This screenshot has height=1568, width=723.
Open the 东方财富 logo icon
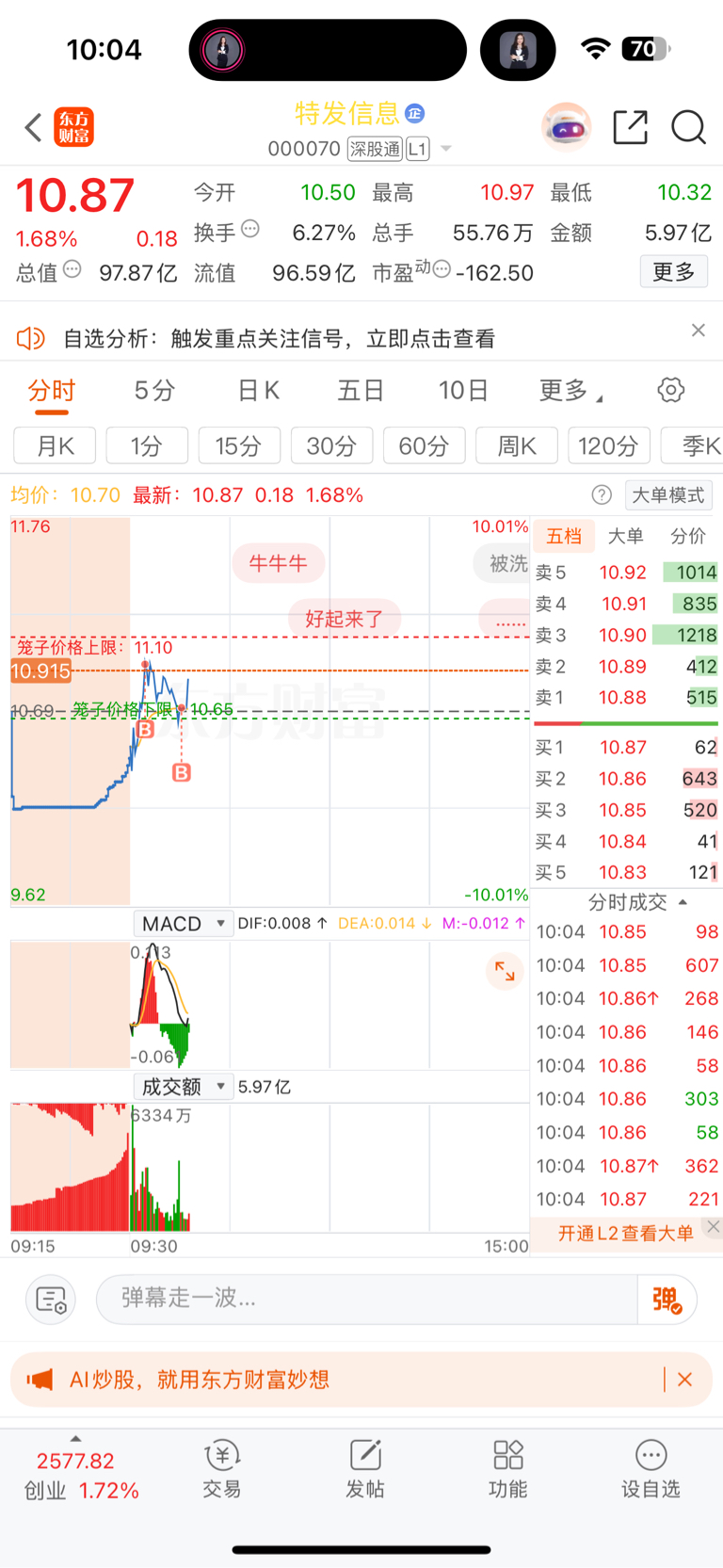[x=74, y=127]
